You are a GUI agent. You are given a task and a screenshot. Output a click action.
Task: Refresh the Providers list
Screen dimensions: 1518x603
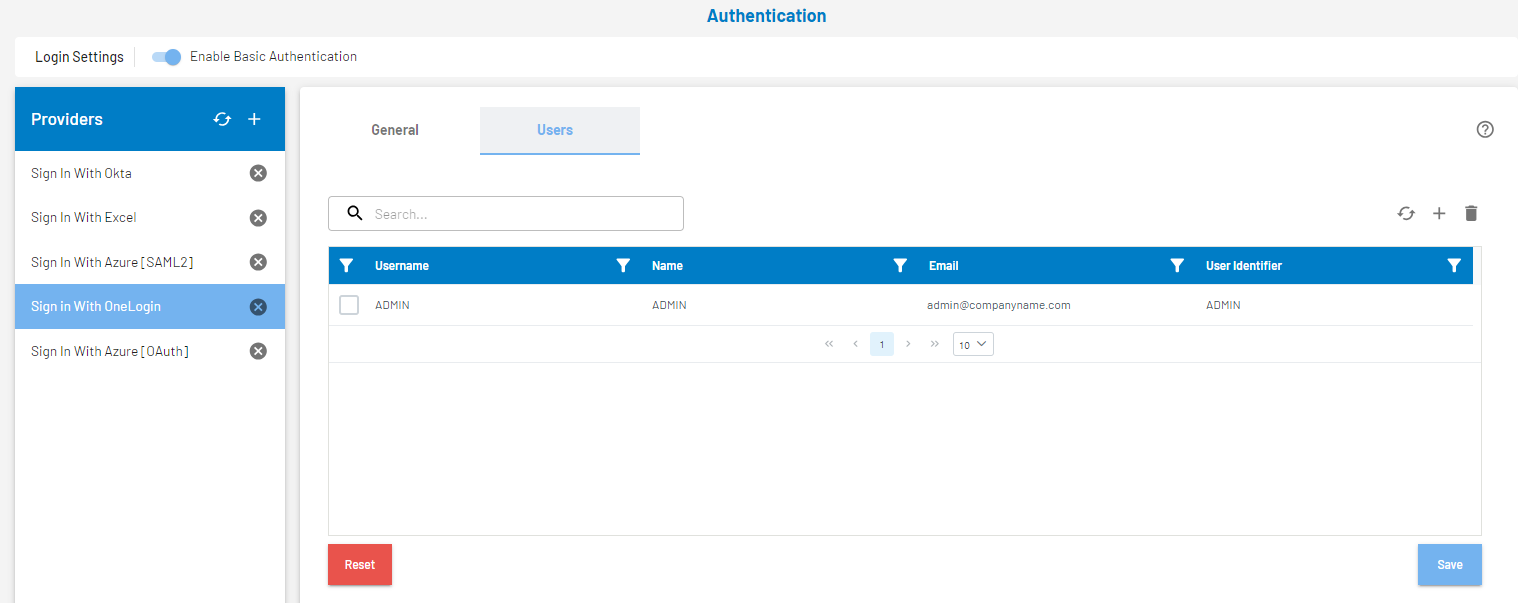tap(222, 119)
